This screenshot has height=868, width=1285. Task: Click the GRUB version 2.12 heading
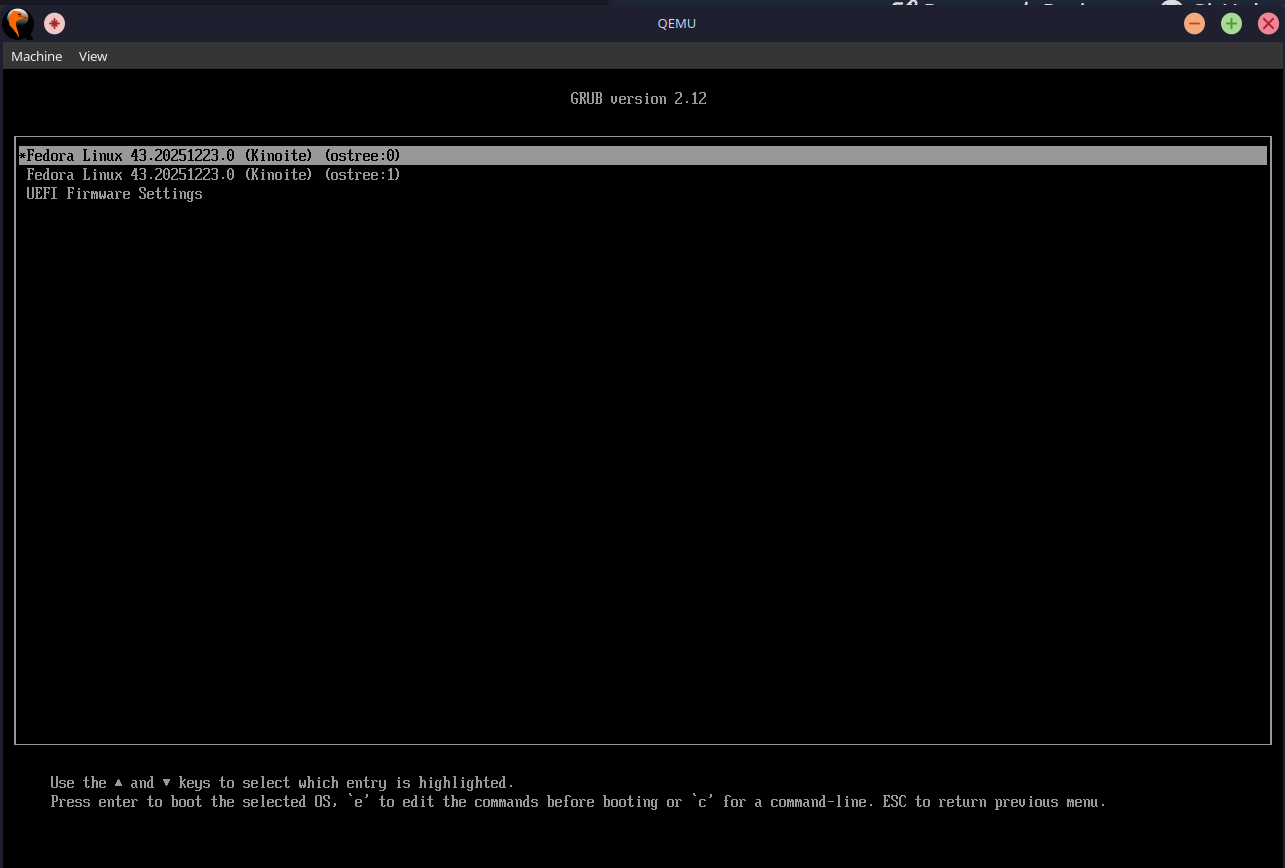tap(638, 98)
